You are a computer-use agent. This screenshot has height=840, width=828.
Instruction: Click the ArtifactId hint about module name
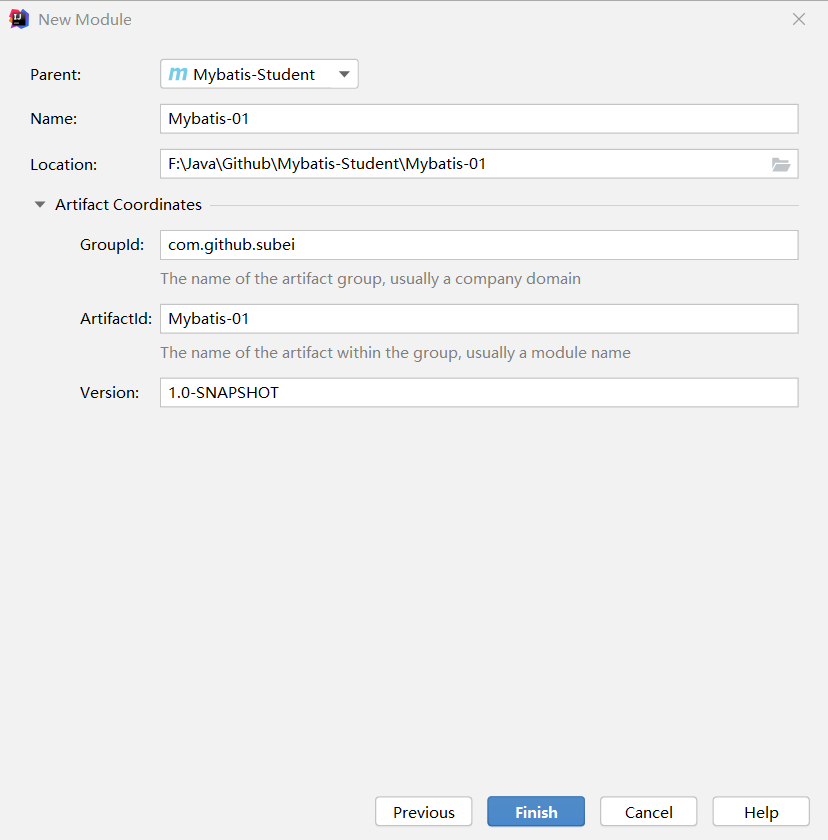[395, 353]
